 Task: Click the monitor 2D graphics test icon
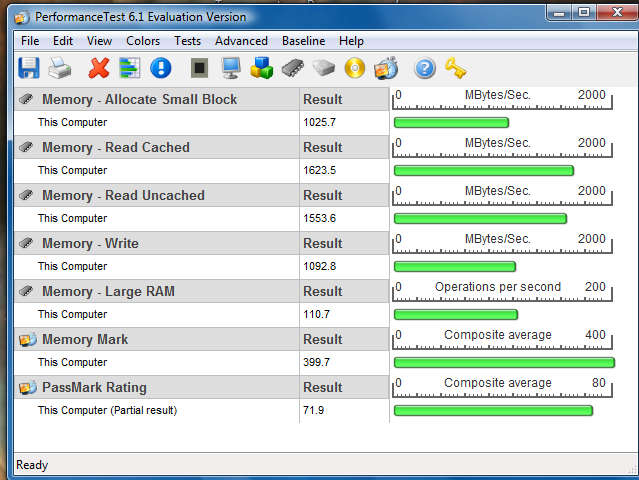pyautogui.click(x=231, y=68)
